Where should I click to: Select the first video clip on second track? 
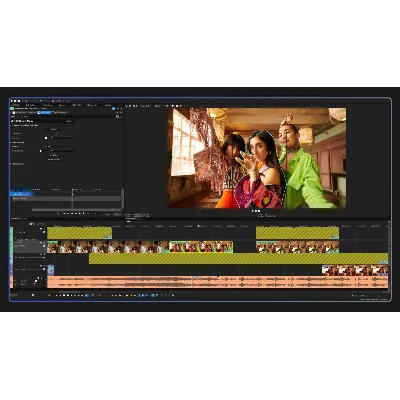click(108, 247)
